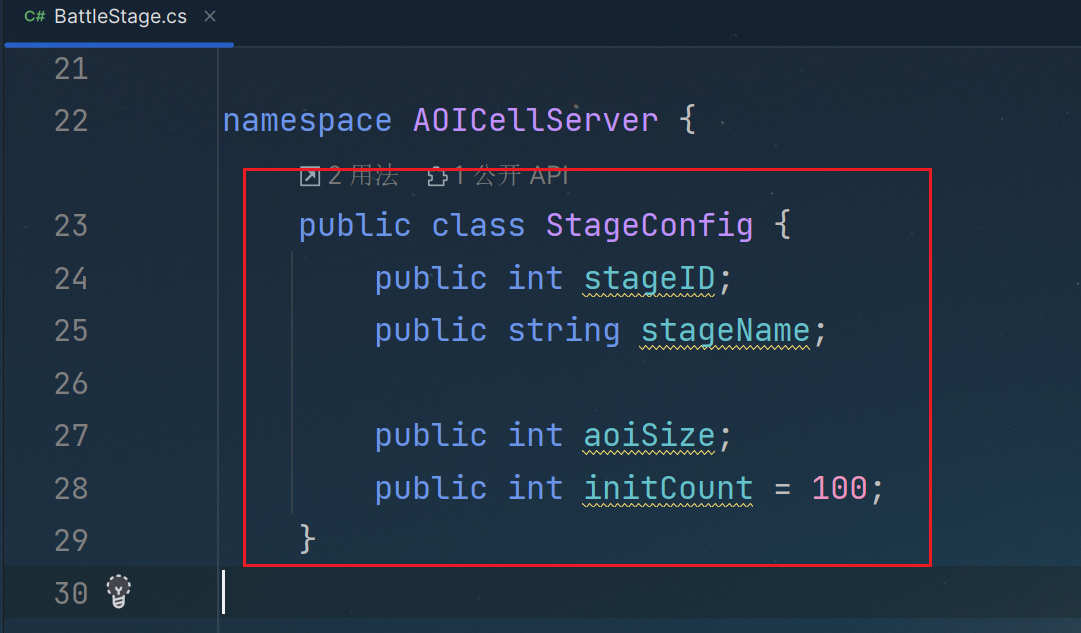Click the initCount field name

668,488
